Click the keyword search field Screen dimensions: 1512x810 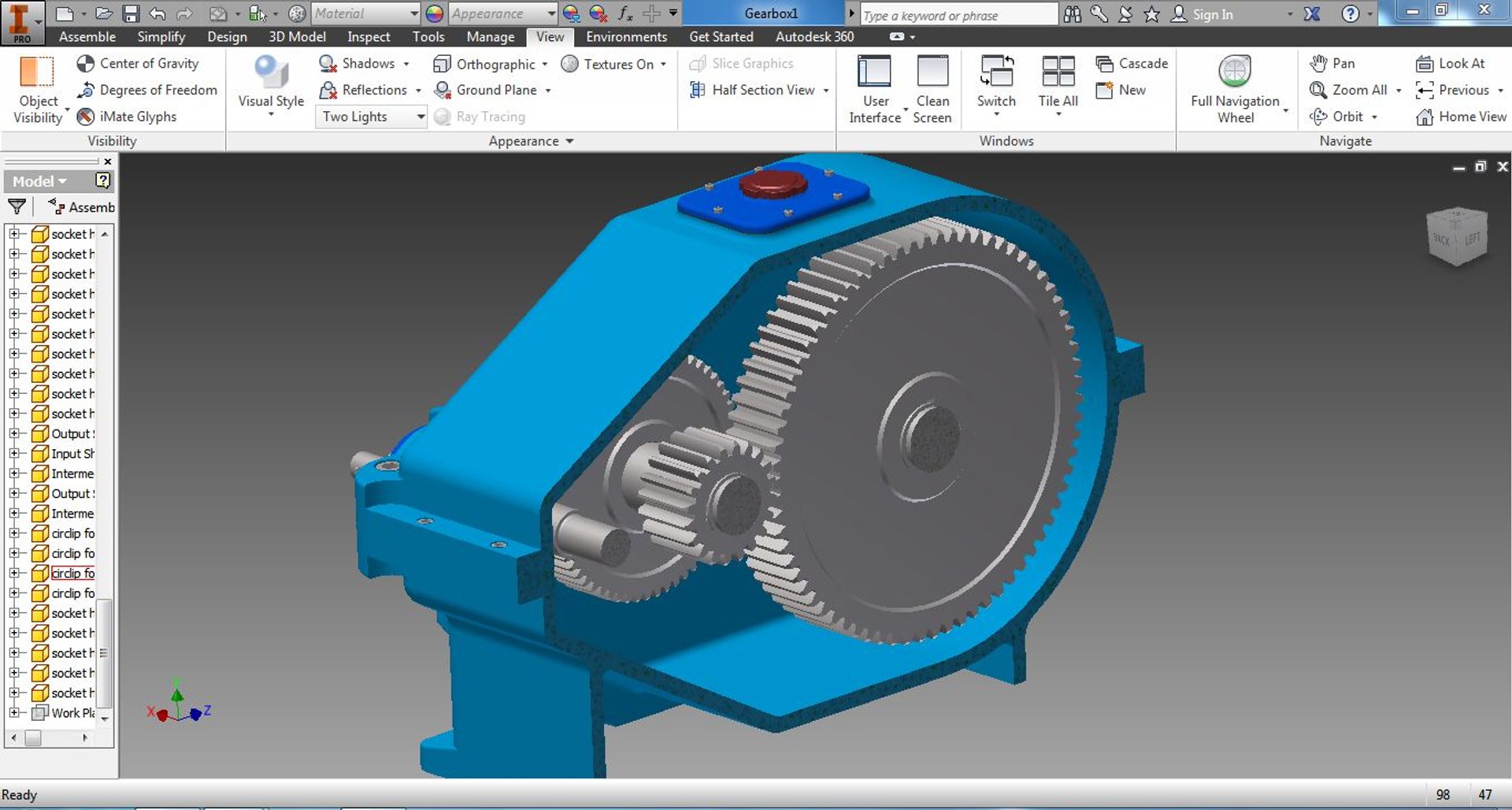pyautogui.click(x=958, y=14)
